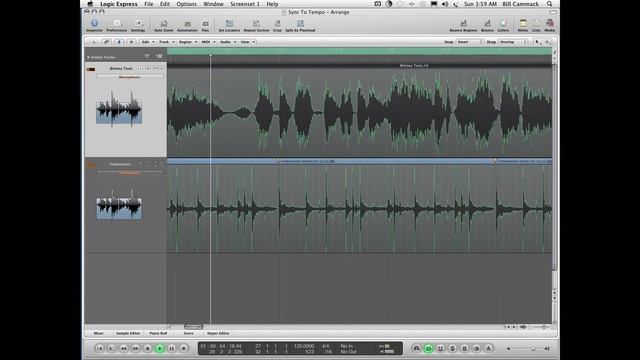Click the Repeat Section toolbar icon

(256, 25)
